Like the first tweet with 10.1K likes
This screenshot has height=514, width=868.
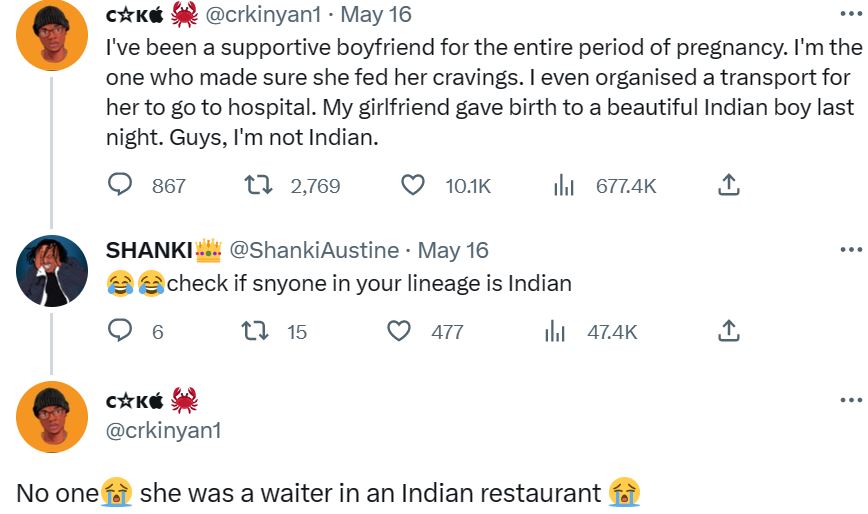pos(413,185)
